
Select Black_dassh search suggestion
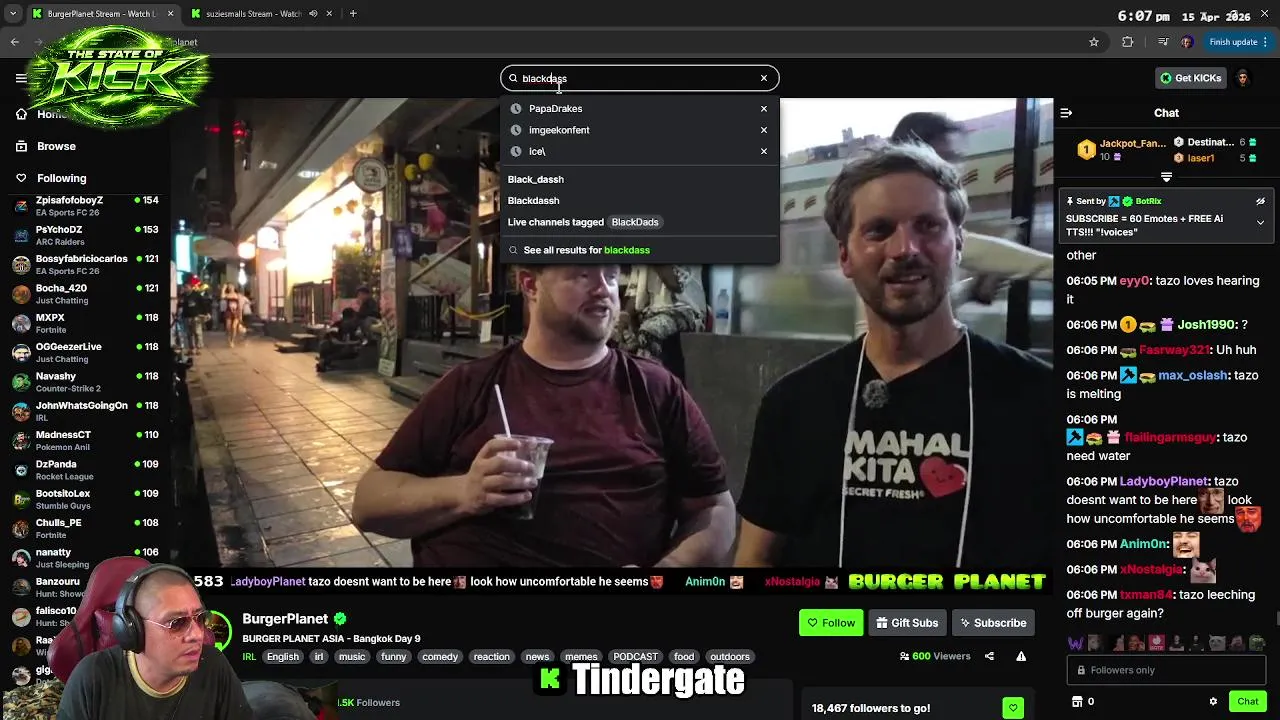[x=536, y=179]
